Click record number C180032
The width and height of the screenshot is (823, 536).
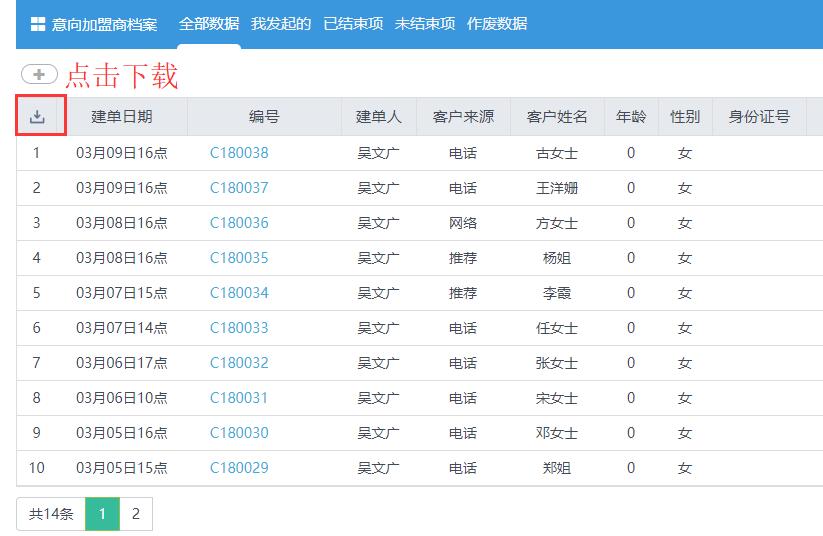(239, 363)
